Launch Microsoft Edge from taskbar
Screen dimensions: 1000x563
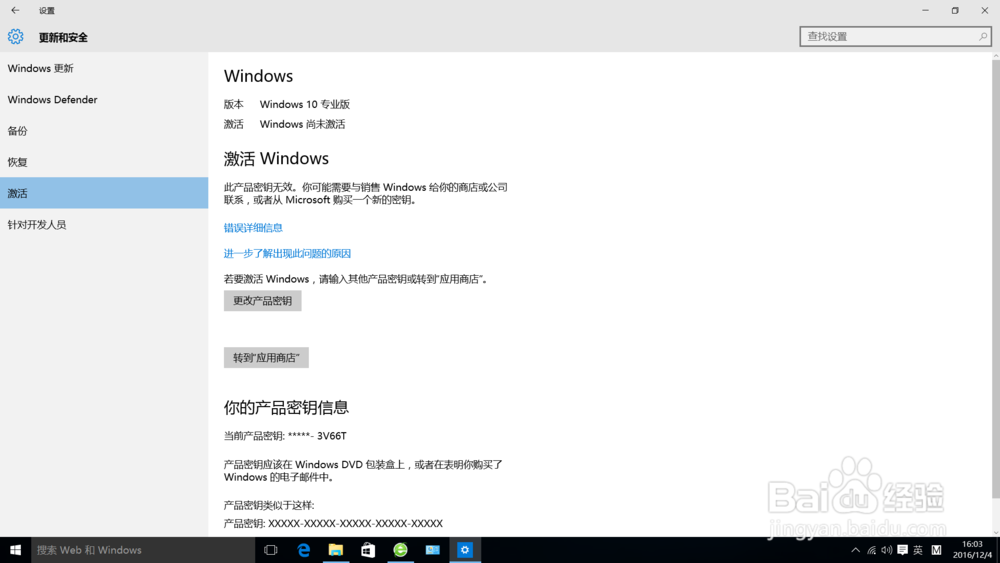[304, 550]
